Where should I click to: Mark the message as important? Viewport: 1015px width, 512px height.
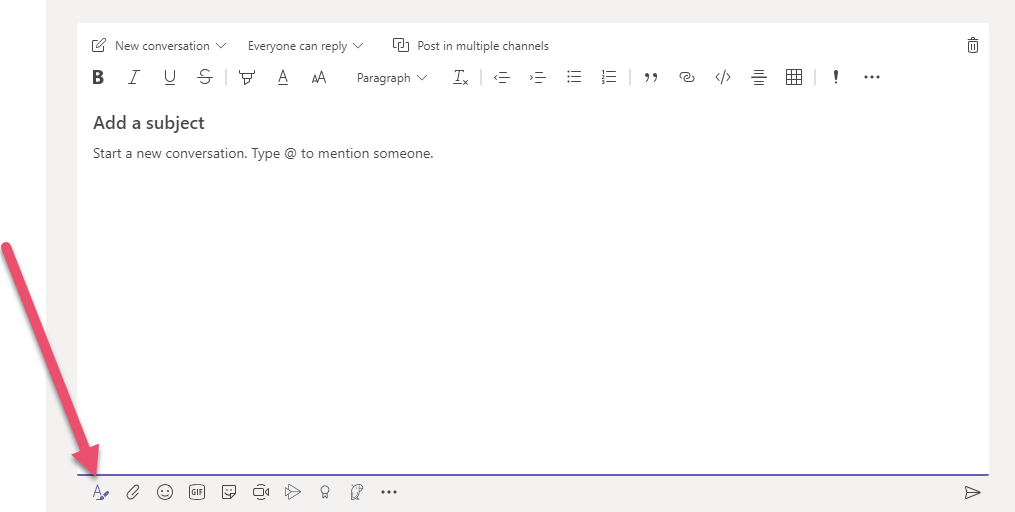coord(836,77)
